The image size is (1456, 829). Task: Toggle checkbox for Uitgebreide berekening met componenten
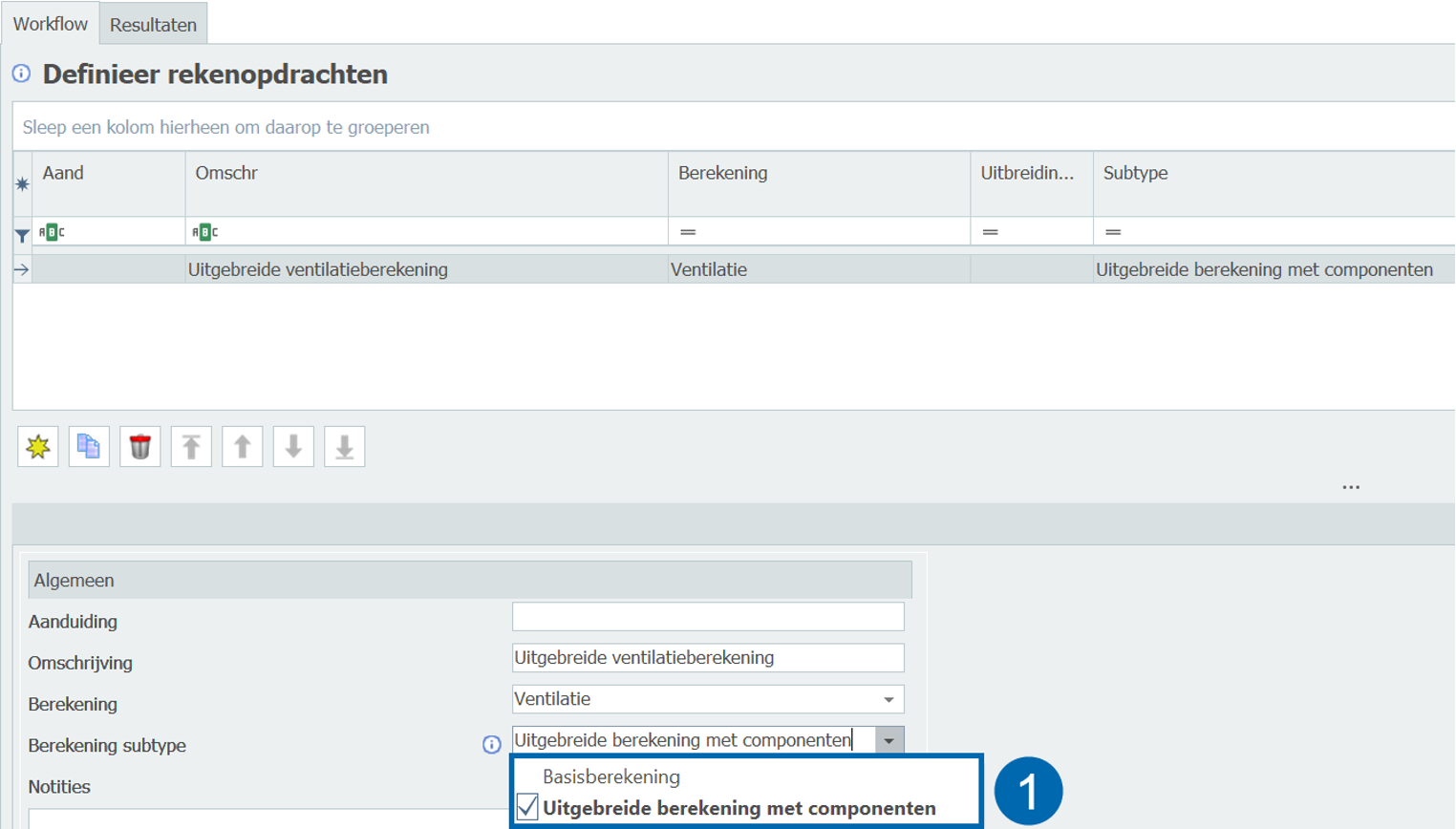coord(527,808)
